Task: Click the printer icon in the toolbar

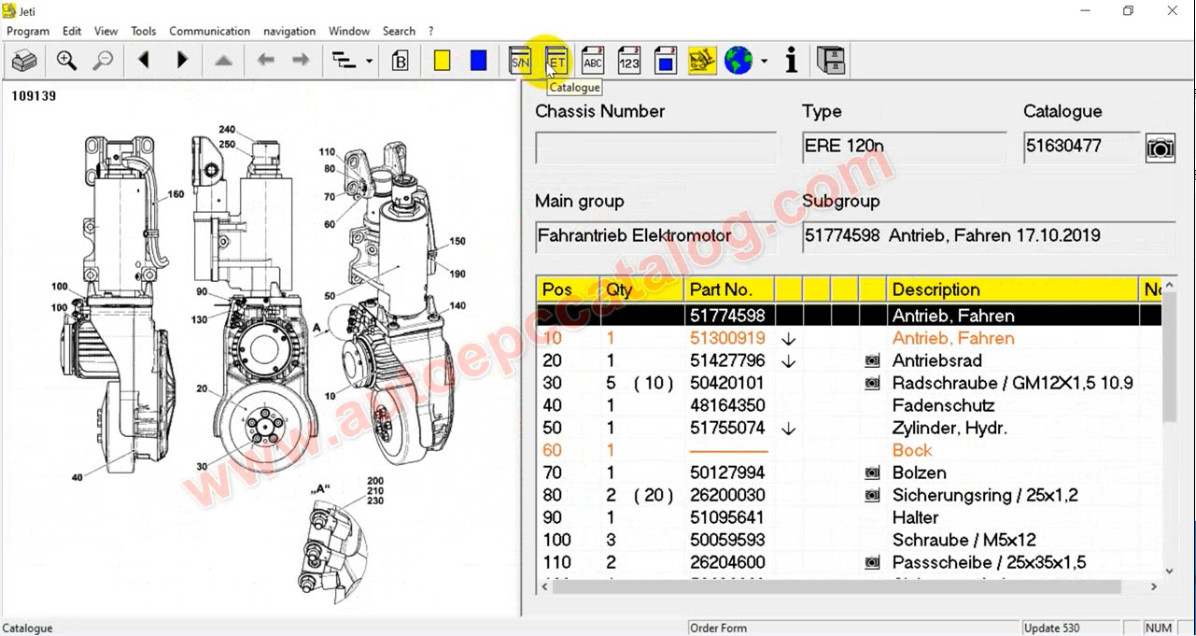Action: click(24, 60)
